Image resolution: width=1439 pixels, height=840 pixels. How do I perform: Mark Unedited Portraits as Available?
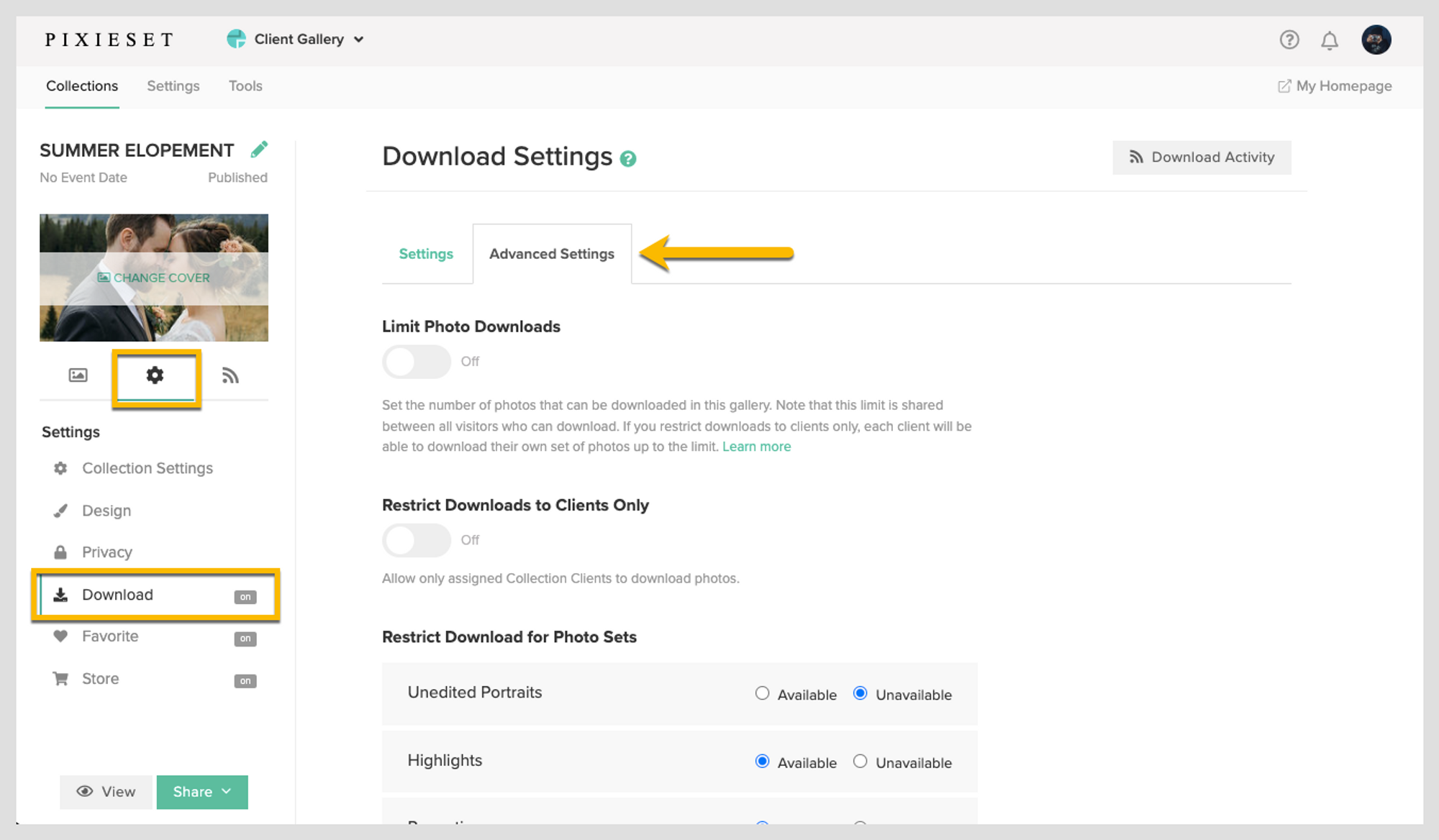pos(762,693)
